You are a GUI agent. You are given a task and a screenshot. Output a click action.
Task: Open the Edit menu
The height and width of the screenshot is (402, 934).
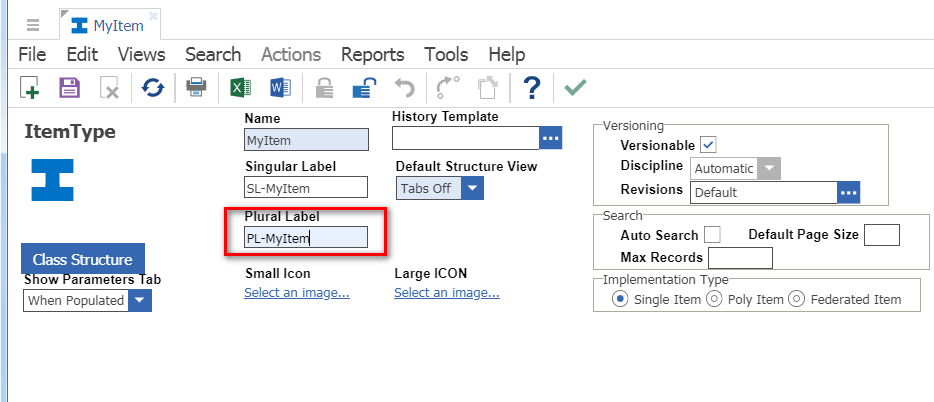[x=82, y=55]
